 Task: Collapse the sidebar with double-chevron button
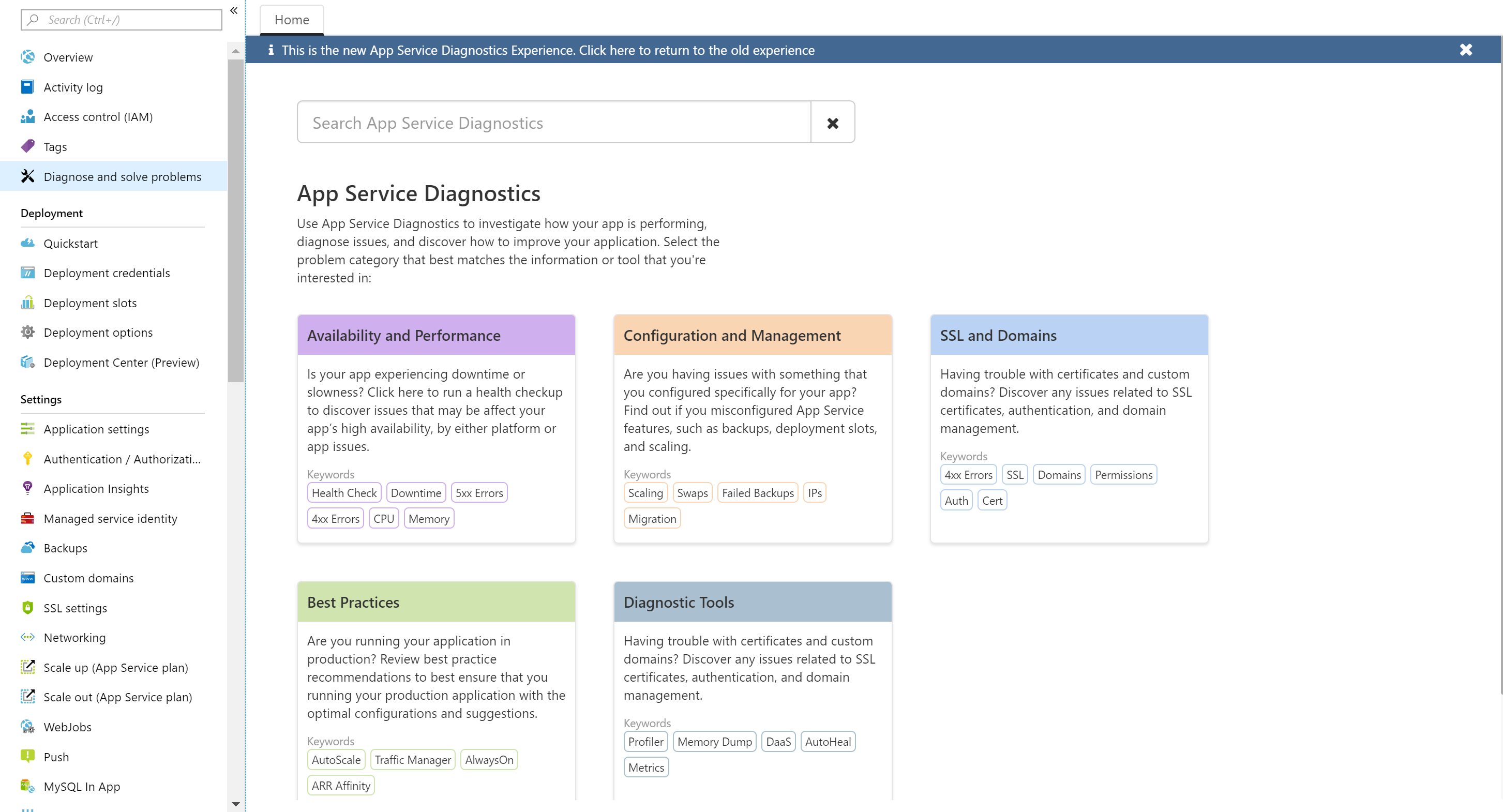pos(234,10)
